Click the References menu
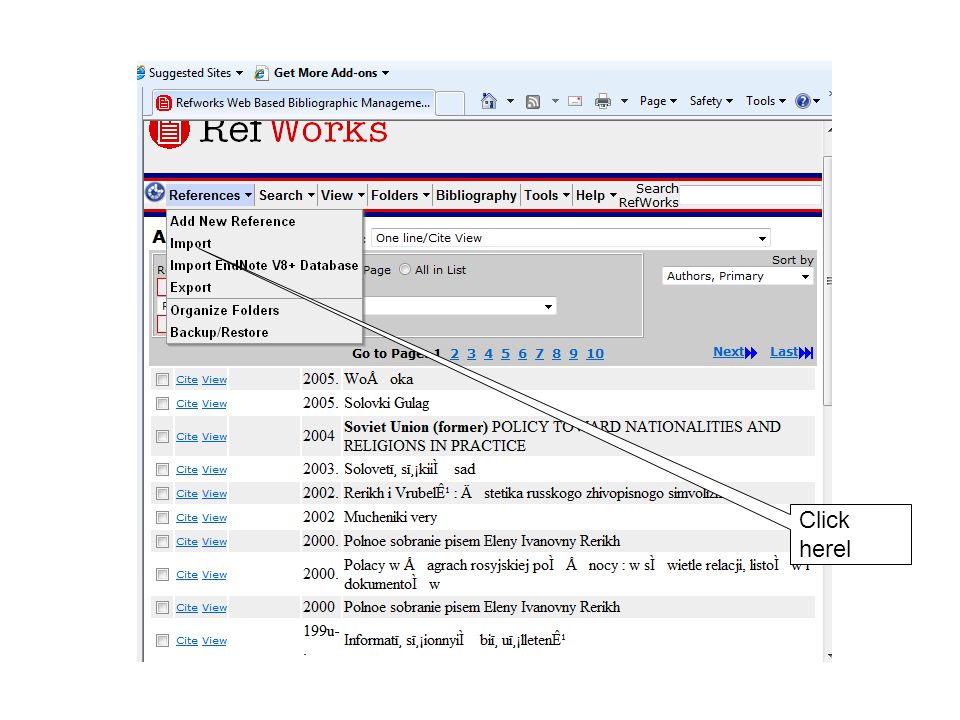This screenshot has width=960, height=720. (210, 195)
